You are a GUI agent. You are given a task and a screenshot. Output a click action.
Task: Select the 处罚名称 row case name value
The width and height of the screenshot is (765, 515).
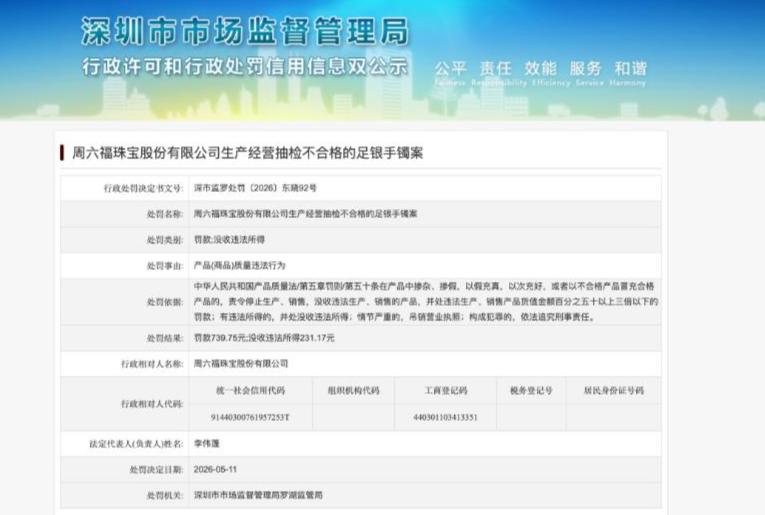coord(305,214)
